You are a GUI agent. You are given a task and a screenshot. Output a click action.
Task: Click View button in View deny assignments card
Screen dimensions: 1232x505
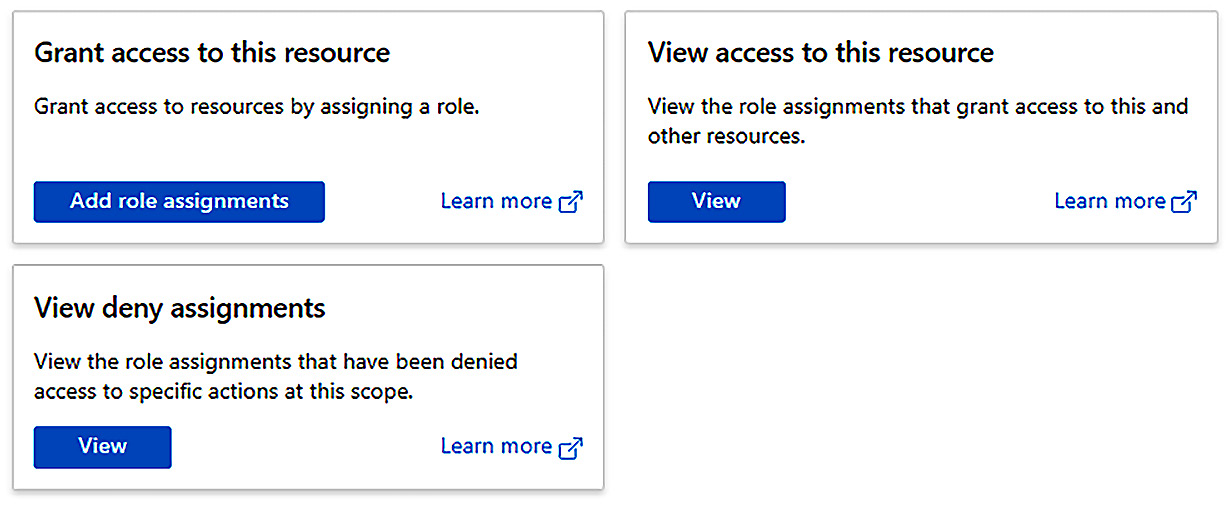click(102, 446)
